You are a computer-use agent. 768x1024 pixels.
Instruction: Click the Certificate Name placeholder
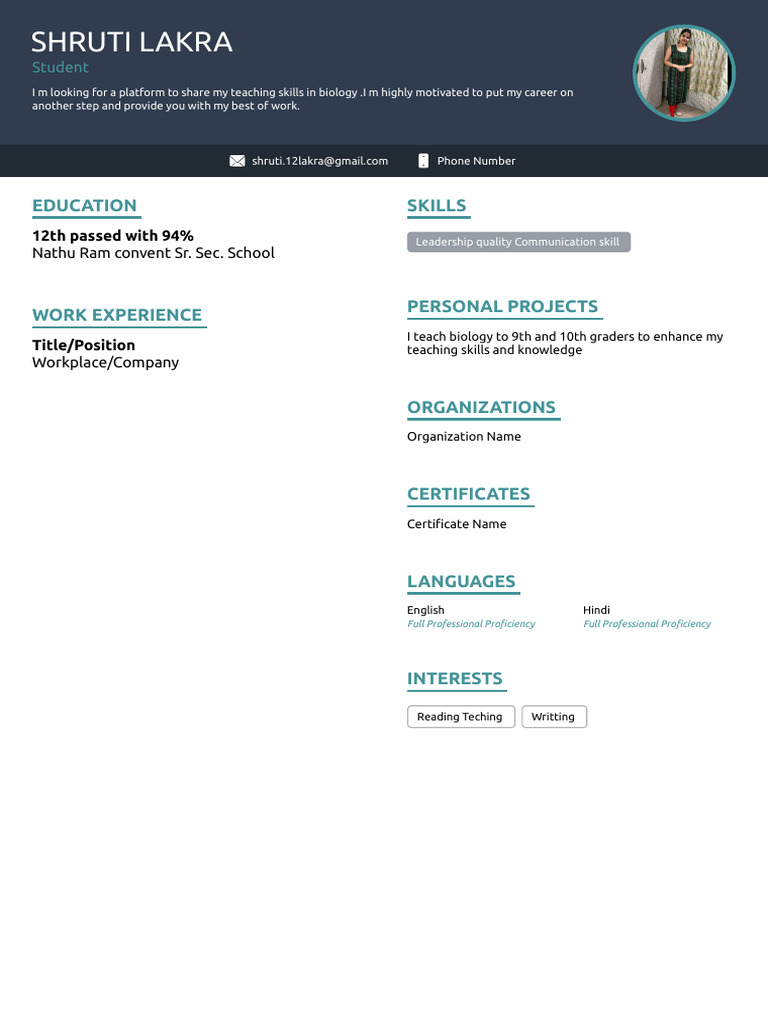[456, 524]
